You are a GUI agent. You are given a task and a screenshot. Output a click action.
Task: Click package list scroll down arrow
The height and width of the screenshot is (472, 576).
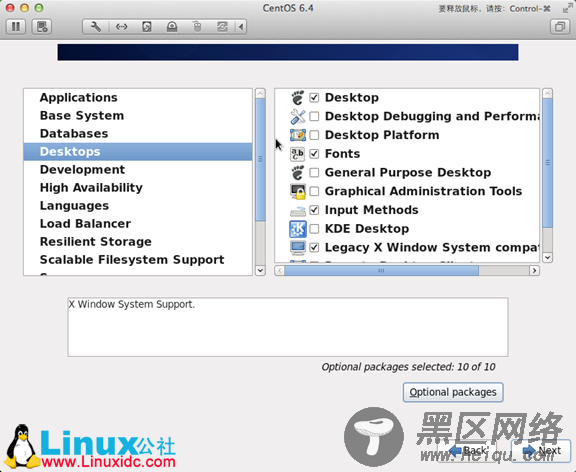[x=547, y=257]
